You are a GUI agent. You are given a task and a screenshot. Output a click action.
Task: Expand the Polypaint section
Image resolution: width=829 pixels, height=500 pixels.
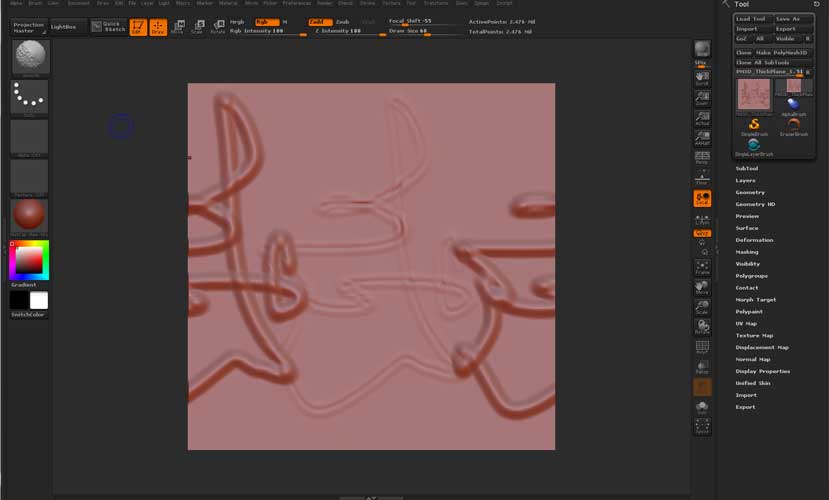tap(749, 312)
